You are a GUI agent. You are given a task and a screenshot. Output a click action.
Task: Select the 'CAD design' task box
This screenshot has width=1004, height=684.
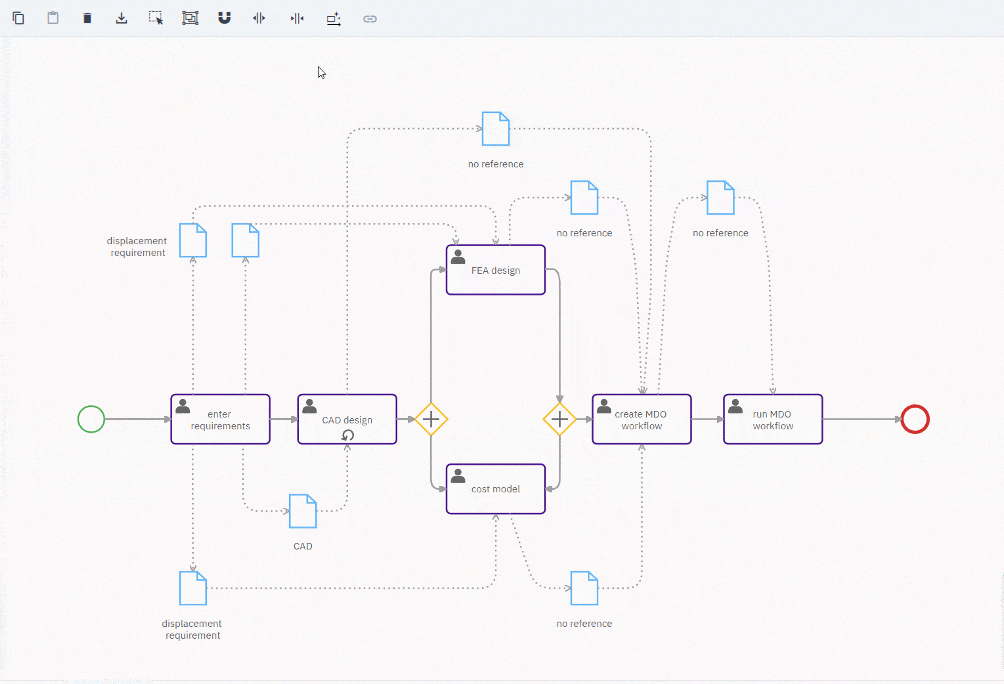click(x=347, y=419)
